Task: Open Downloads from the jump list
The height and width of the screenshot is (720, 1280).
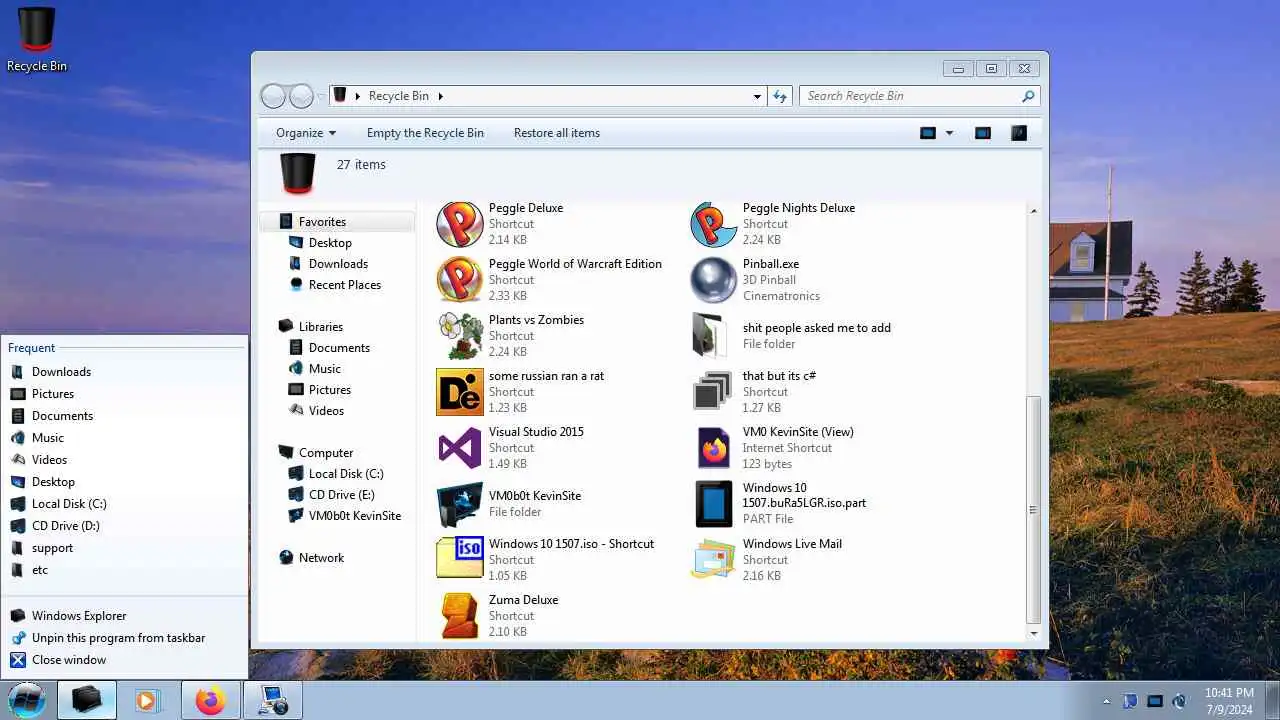Action: pos(125,372)
